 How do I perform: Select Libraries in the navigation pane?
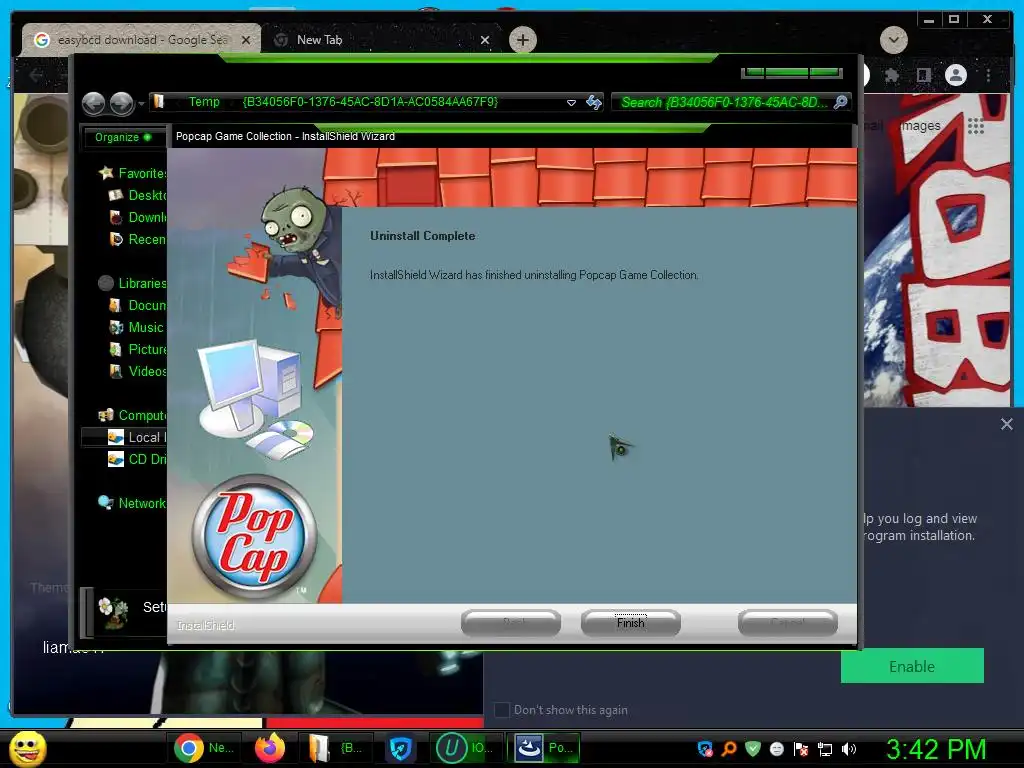click(x=133, y=283)
